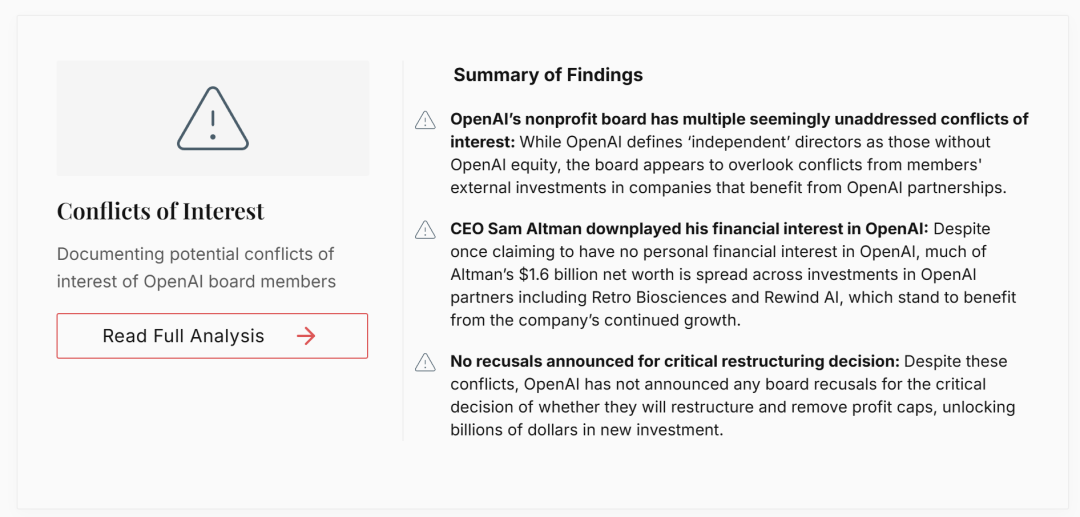Click 'interest of OpenAI board members' text
1080x517 pixels.
(x=196, y=282)
